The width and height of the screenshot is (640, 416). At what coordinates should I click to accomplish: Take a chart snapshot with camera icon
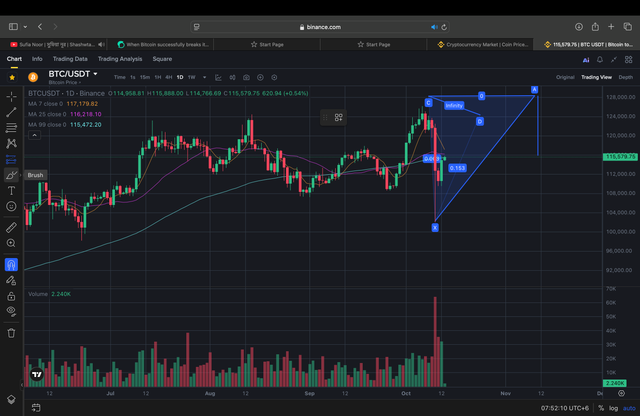click(246, 77)
